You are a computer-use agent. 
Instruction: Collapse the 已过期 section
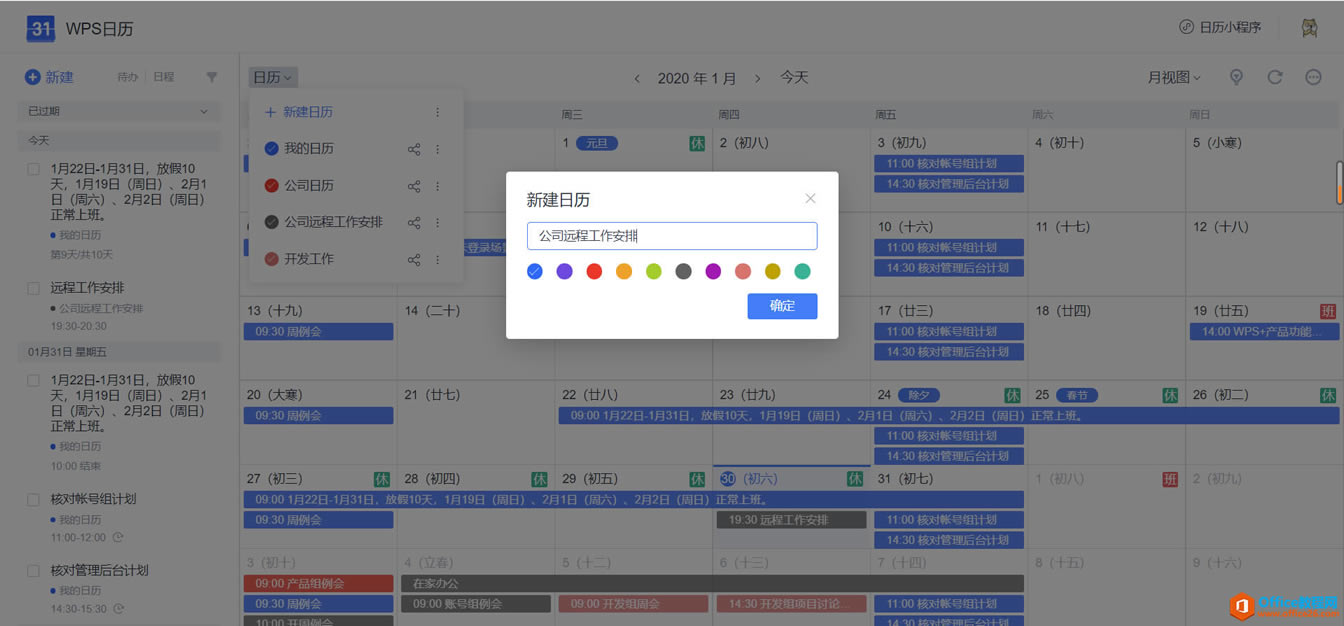point(119,111)
